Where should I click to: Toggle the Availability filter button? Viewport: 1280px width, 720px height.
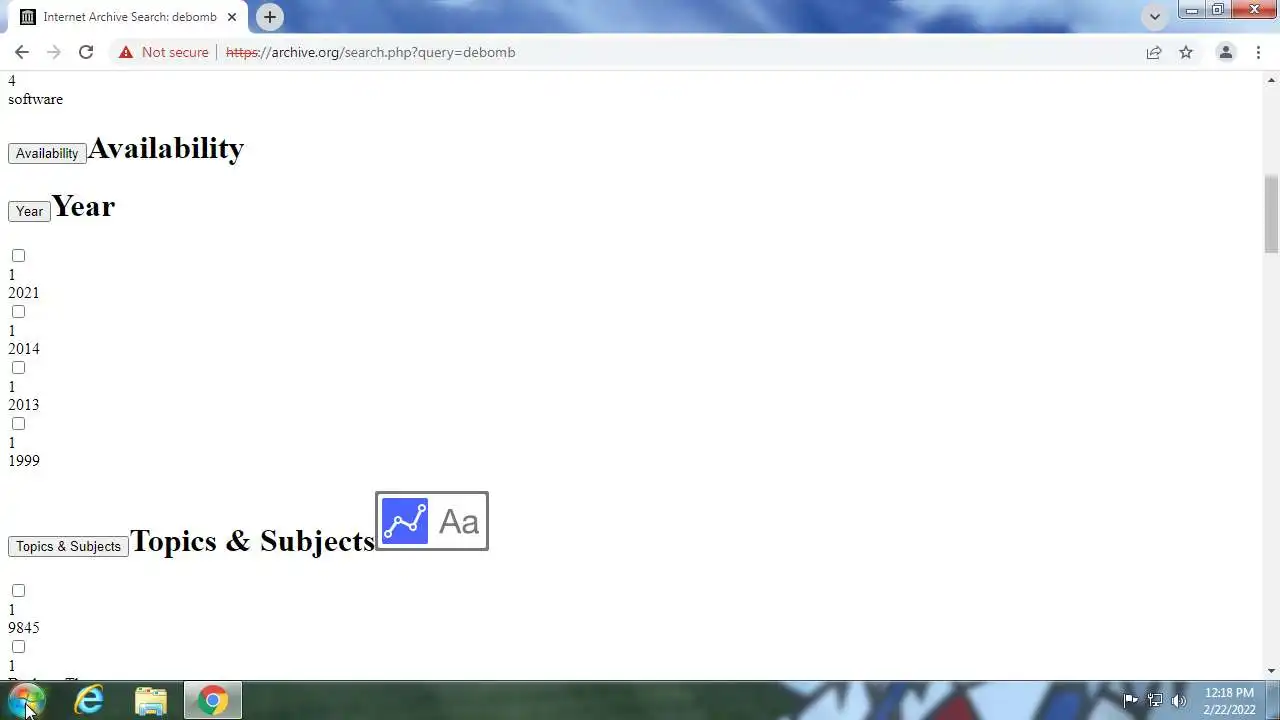tap(47, 153)
